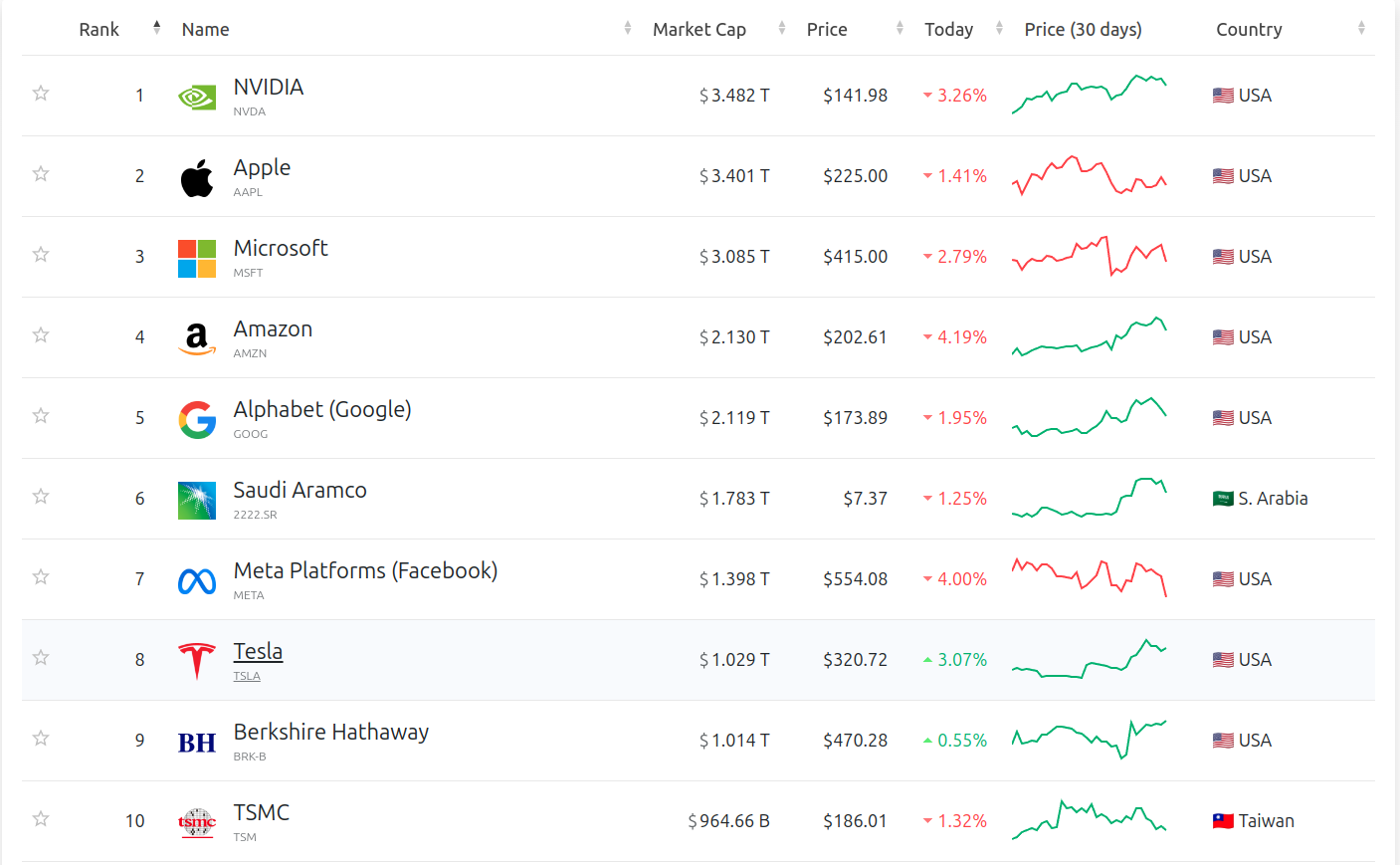
Task: Click Berkshire Hathaway's 0.55% change
Action: coord(955,741)
